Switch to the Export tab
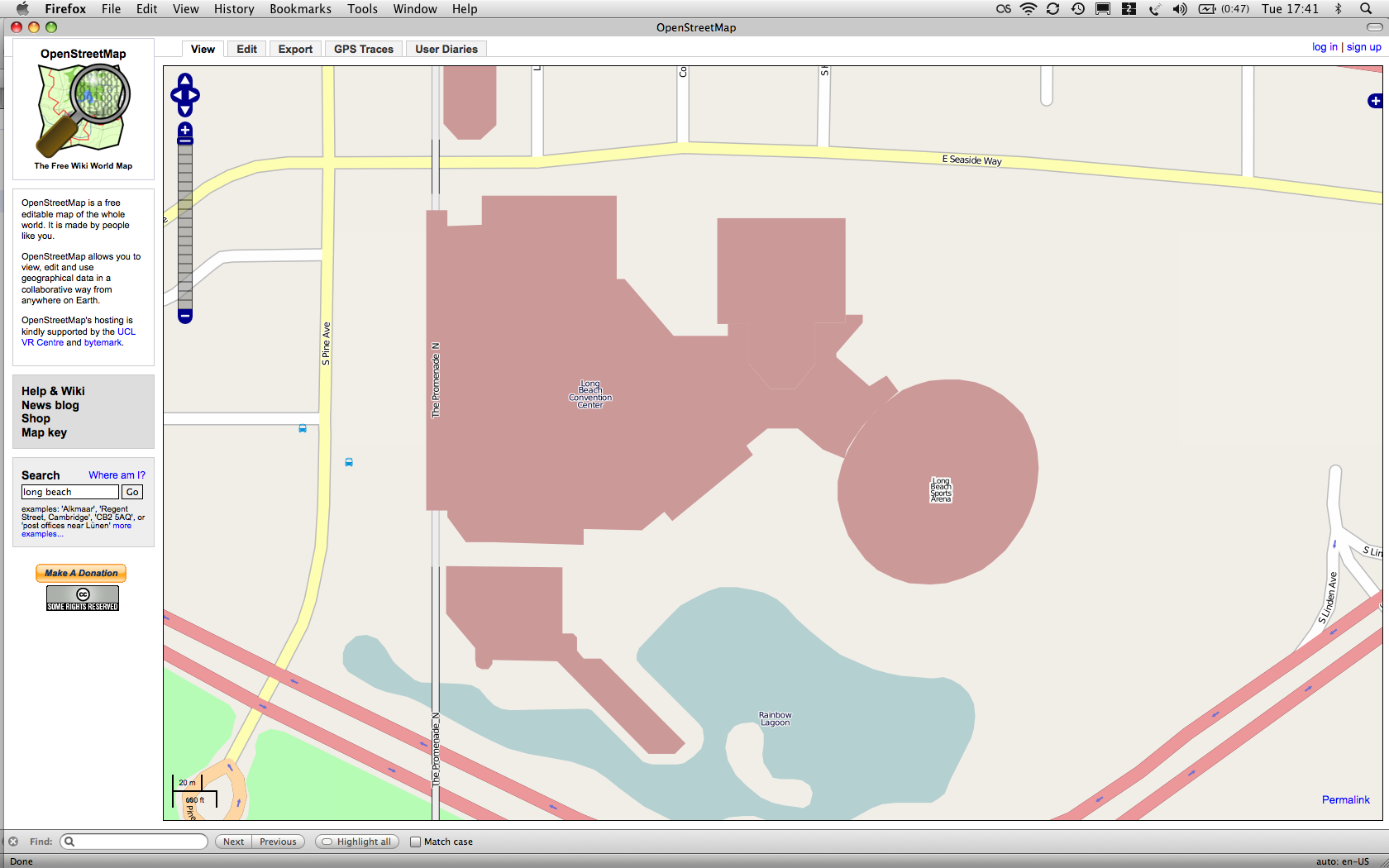This screenshot has width=1389, height=868. (x=295, y=50)
